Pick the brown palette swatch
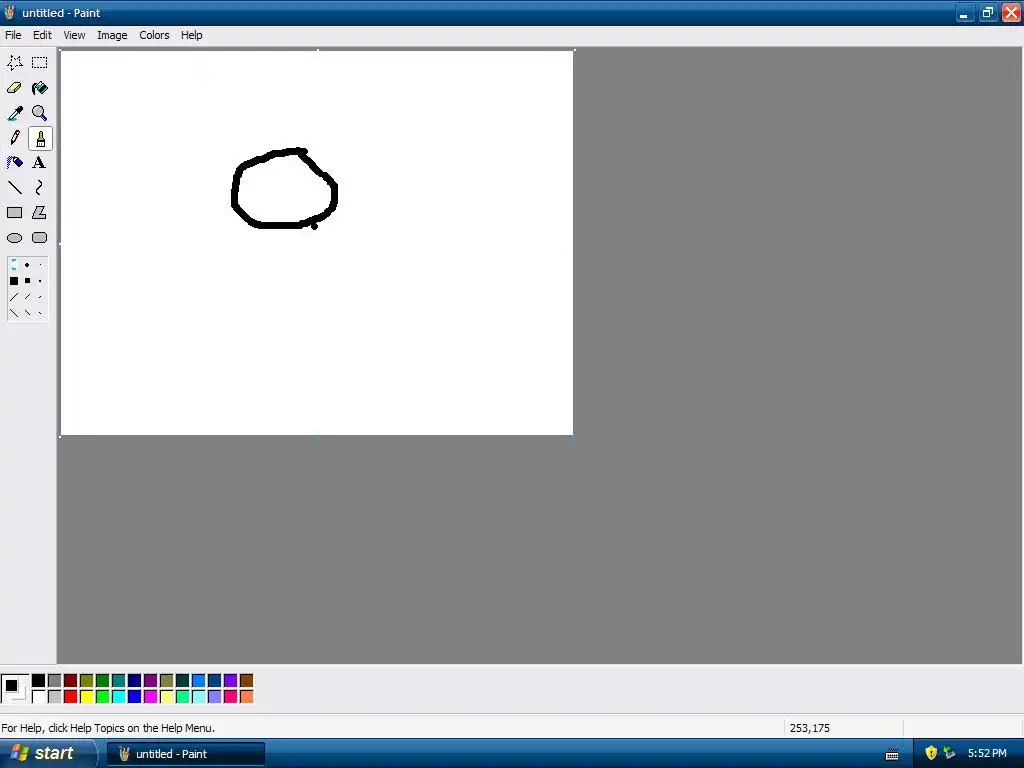This screenshot has width=1024, height=768. click(247, 680)
